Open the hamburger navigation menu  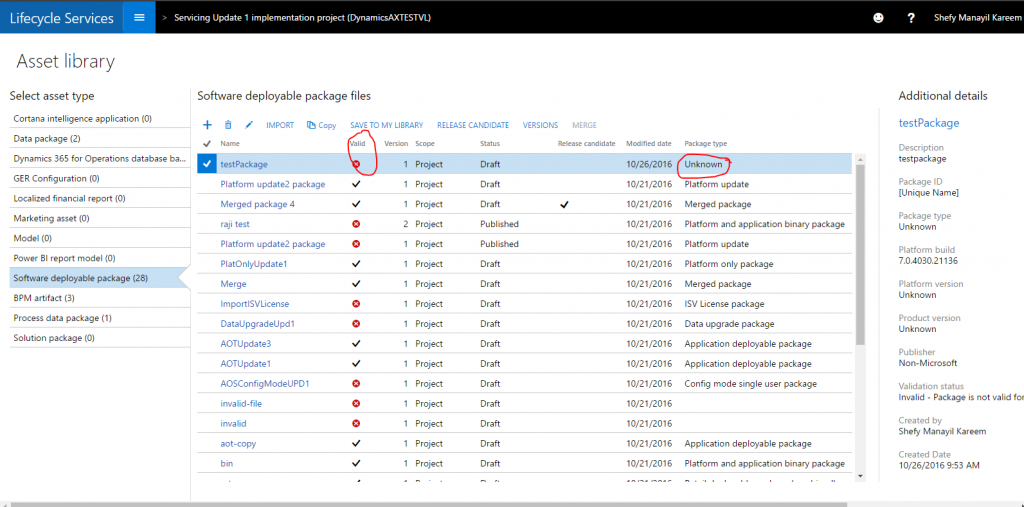tap(139, 17)
